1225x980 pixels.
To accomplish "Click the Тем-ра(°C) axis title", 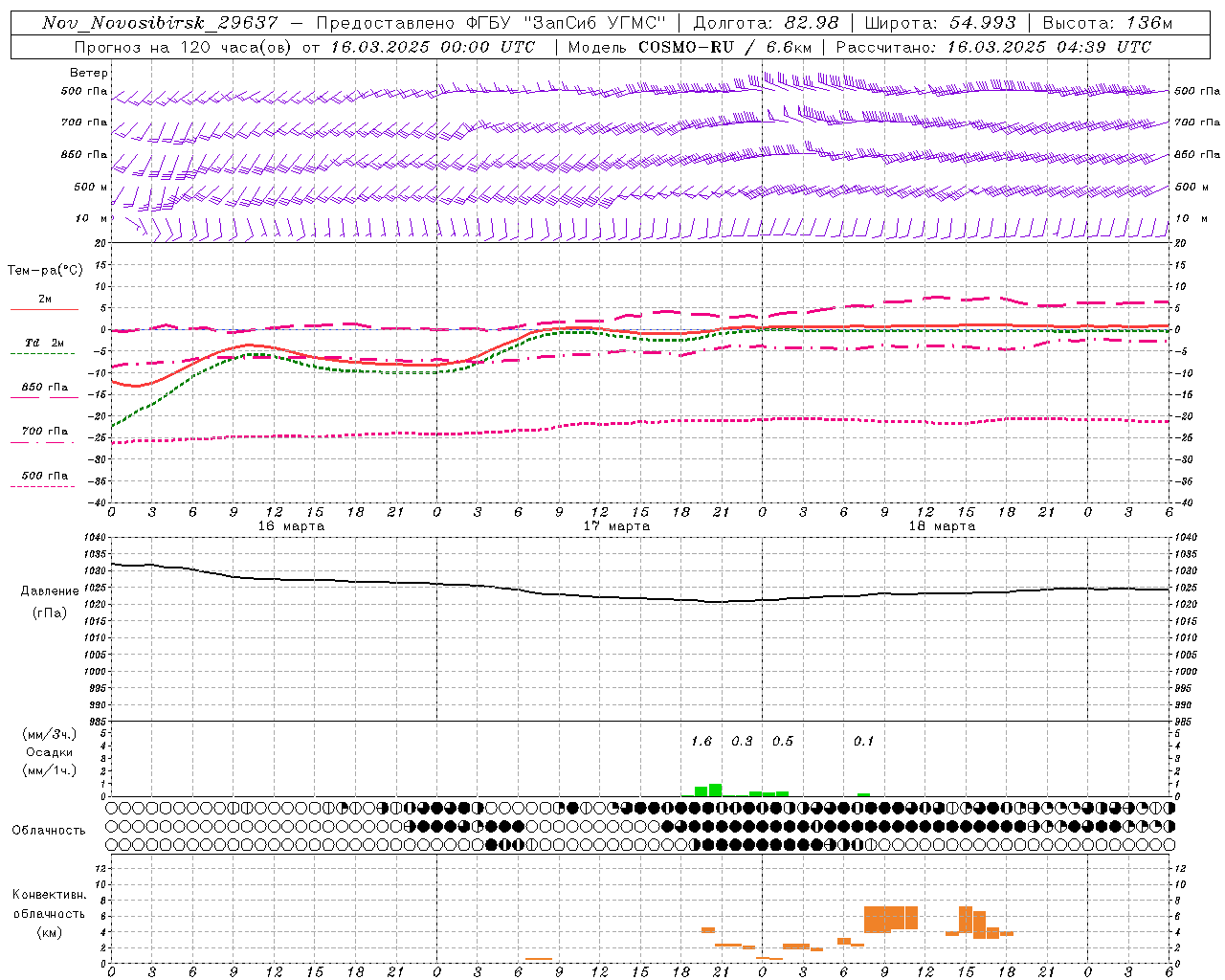I will [x=45, y=270].
